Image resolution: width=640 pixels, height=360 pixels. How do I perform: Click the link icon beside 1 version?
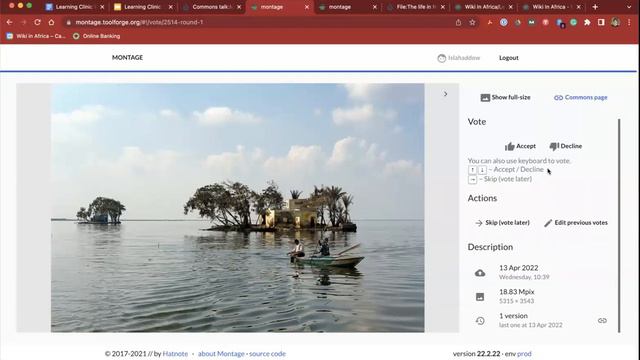[602, 320]
